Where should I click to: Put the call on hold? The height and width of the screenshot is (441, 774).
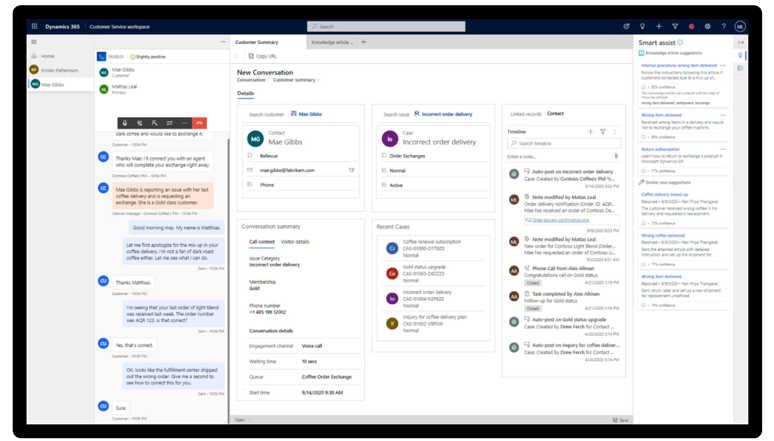[140, 123]
